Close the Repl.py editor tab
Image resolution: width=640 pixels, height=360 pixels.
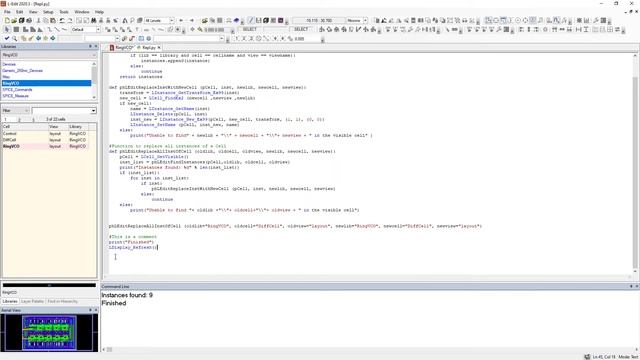(159, 48)
